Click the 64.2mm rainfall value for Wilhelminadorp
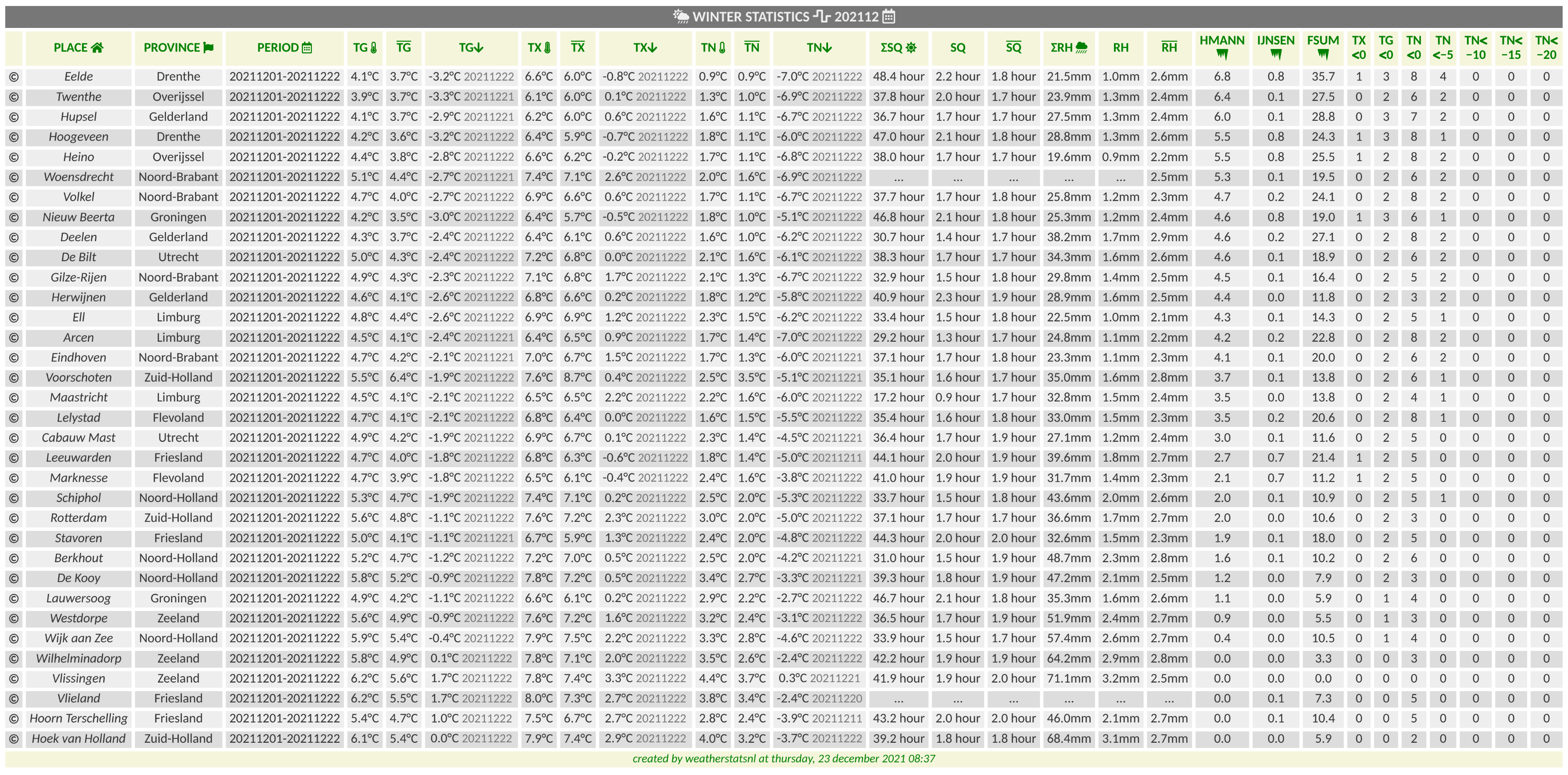The width and height of the screenshot is (1568, 775). [1069, 658]
